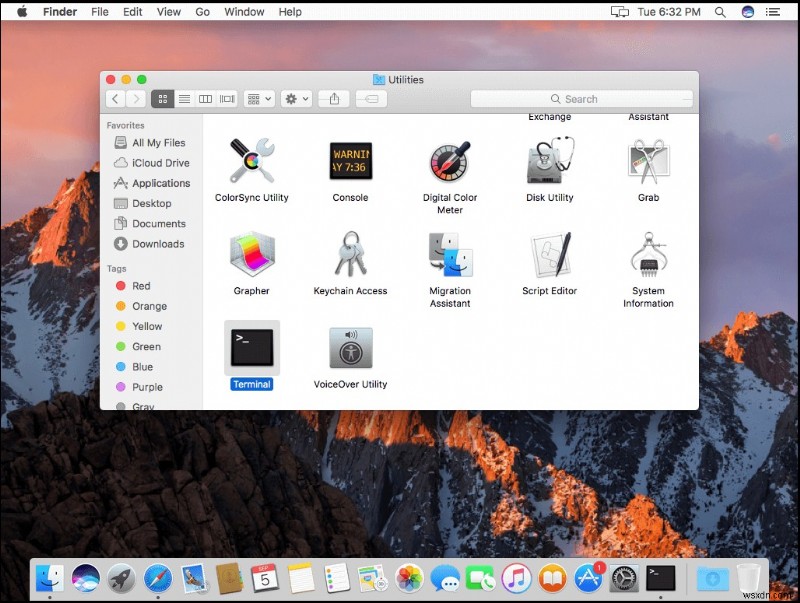Open the action gear menu

tap(291, 98)
